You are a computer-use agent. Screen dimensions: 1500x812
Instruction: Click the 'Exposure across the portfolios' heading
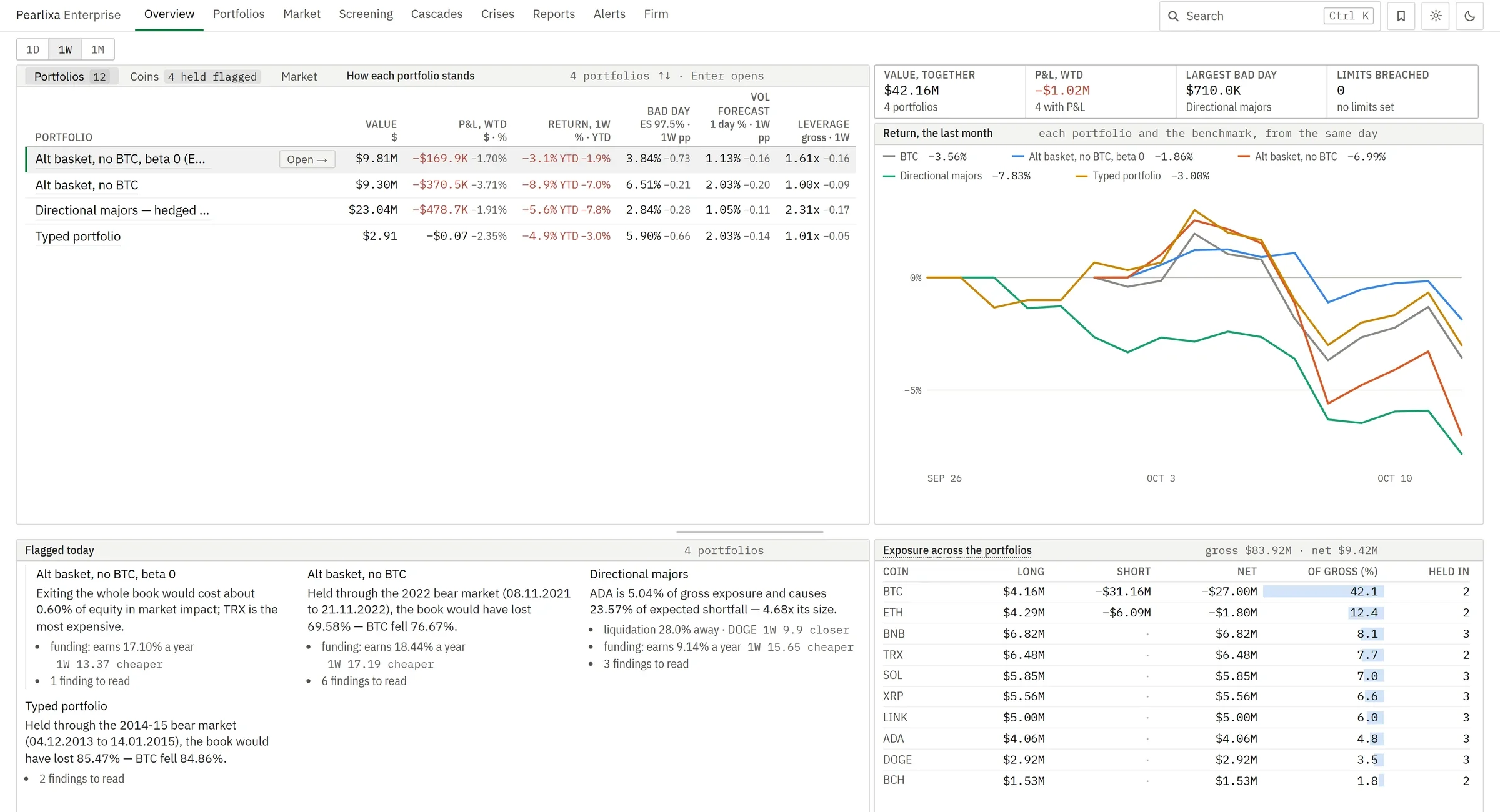click(957, 550)
